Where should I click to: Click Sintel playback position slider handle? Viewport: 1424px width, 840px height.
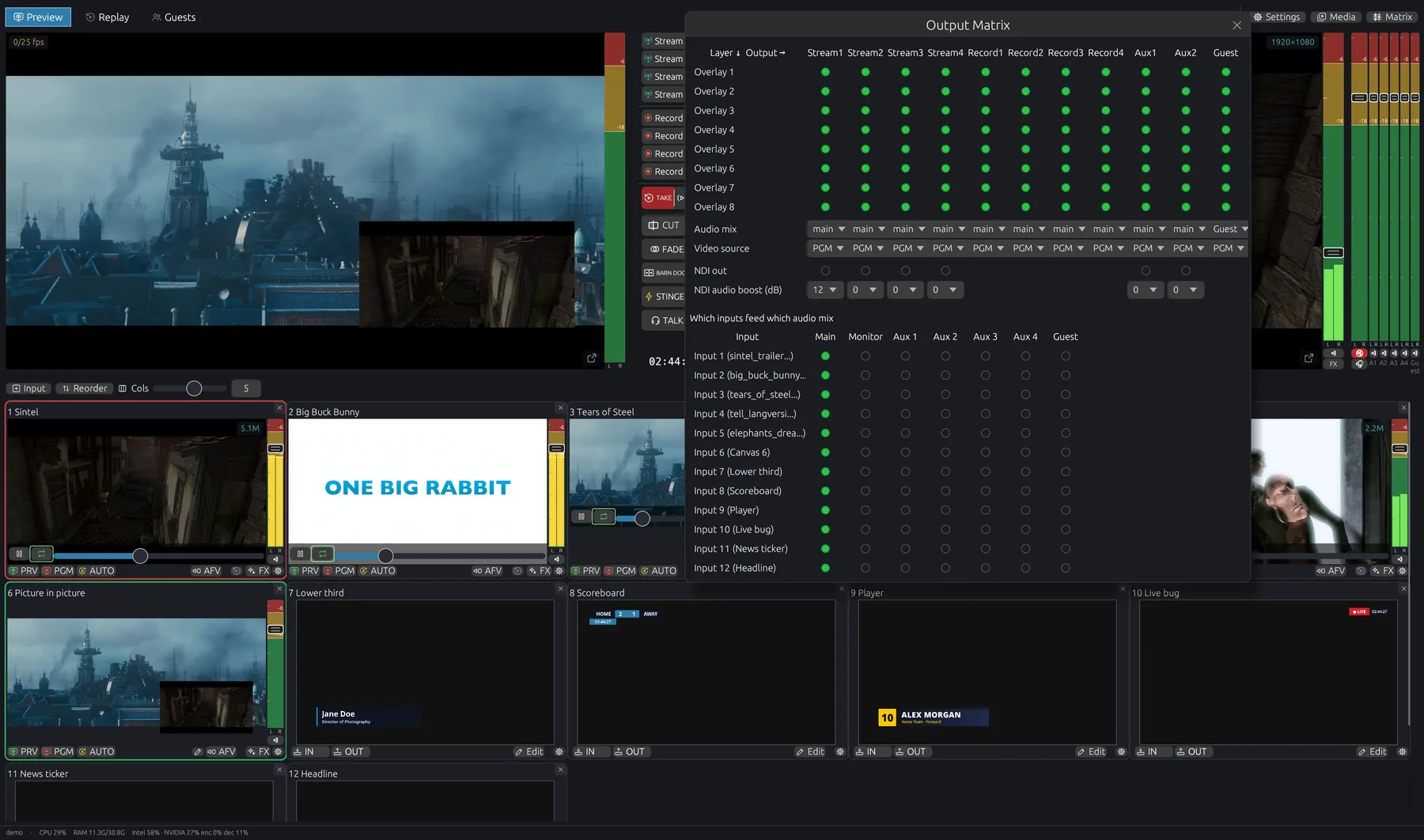(x=140, y=556)
